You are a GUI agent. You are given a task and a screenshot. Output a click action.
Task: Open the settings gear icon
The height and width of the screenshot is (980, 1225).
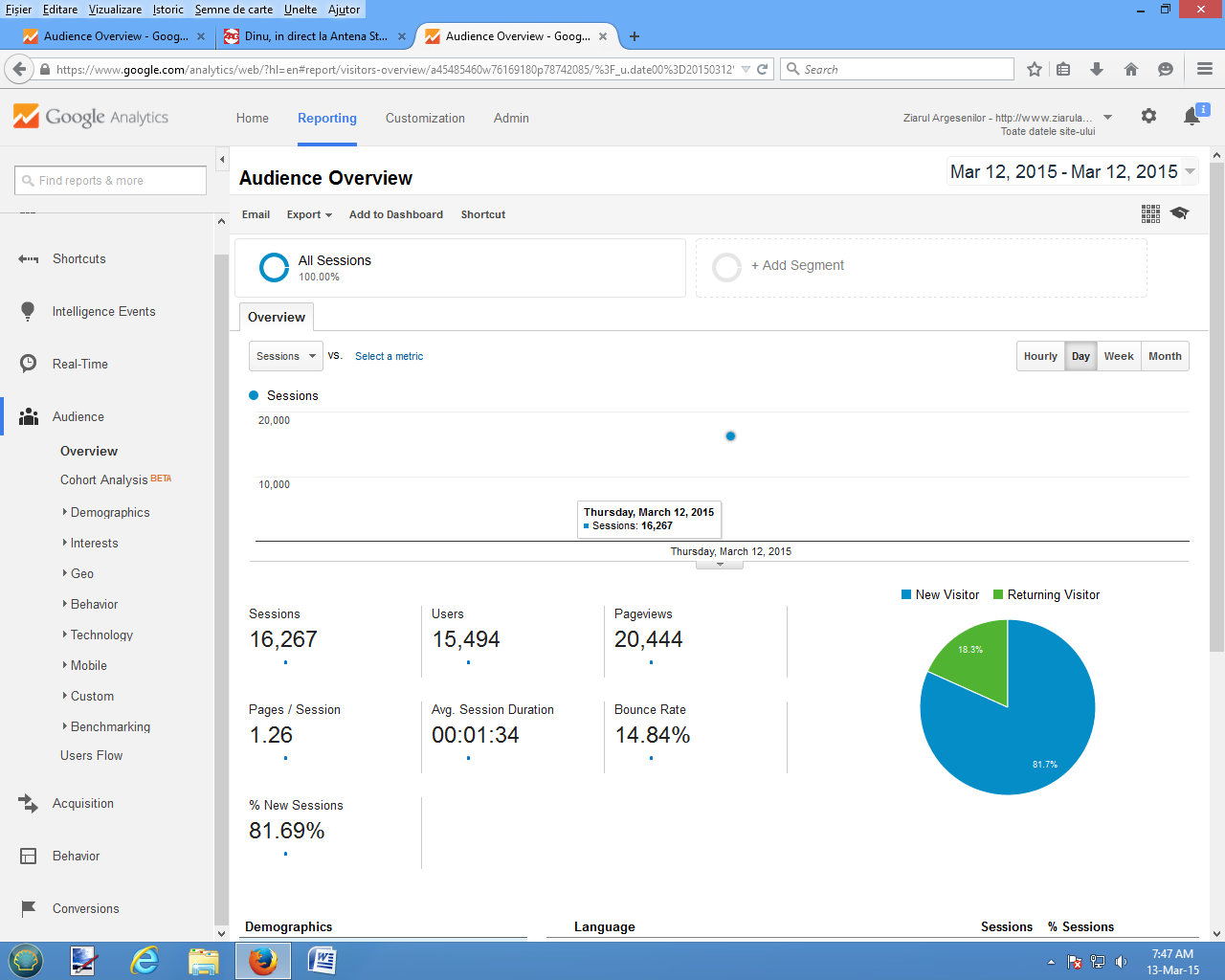click(x=1148, y=116)
